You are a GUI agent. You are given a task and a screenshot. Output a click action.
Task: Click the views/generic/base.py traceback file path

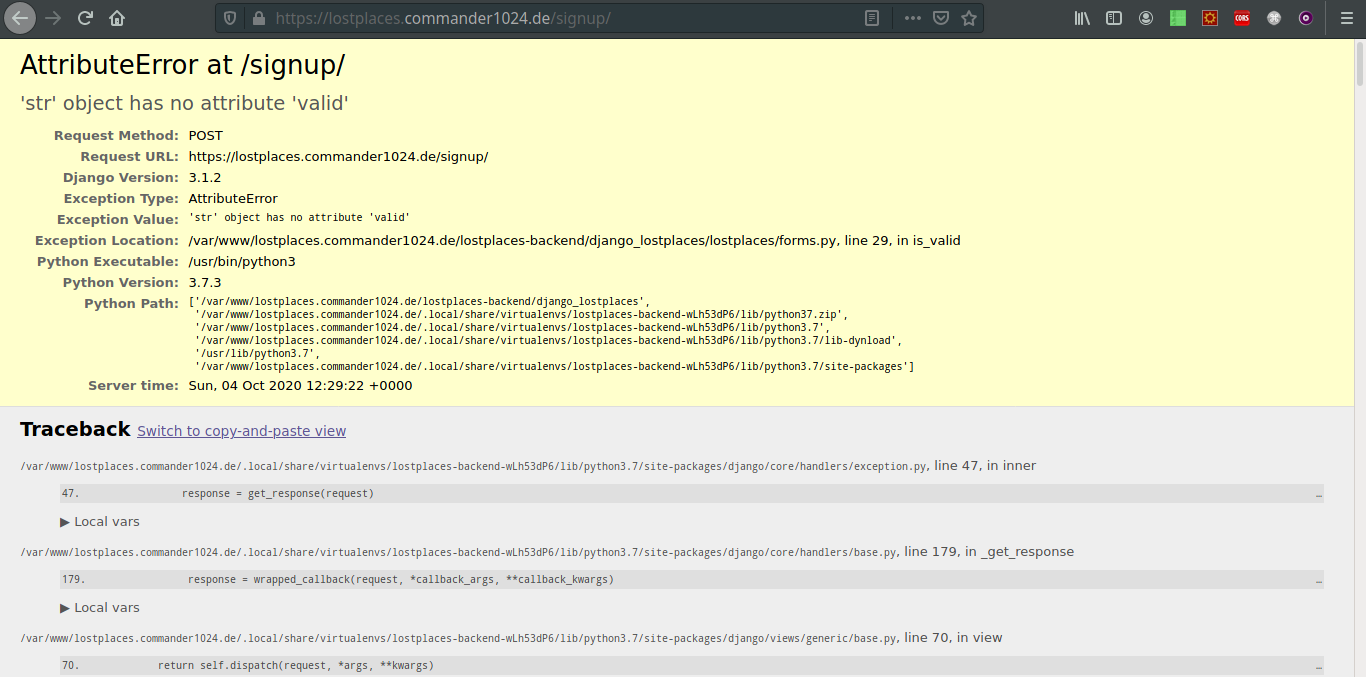point(458,639)
